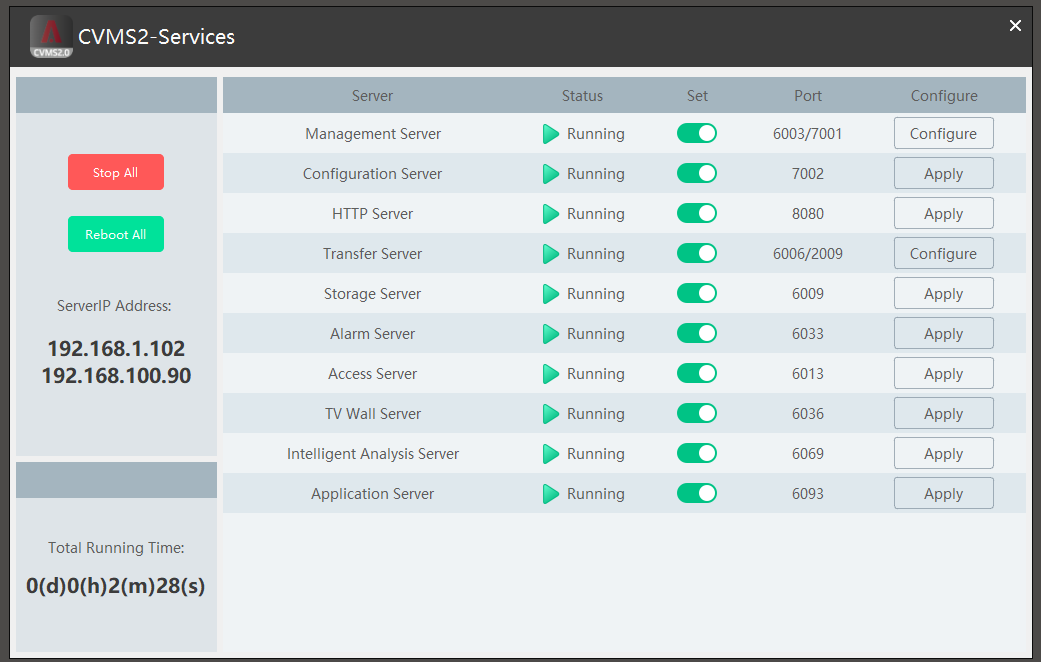This screenshot has width=1041, height=662.
Task: Click the Intelligent Analysis Server label
Action: click(372, 454)
